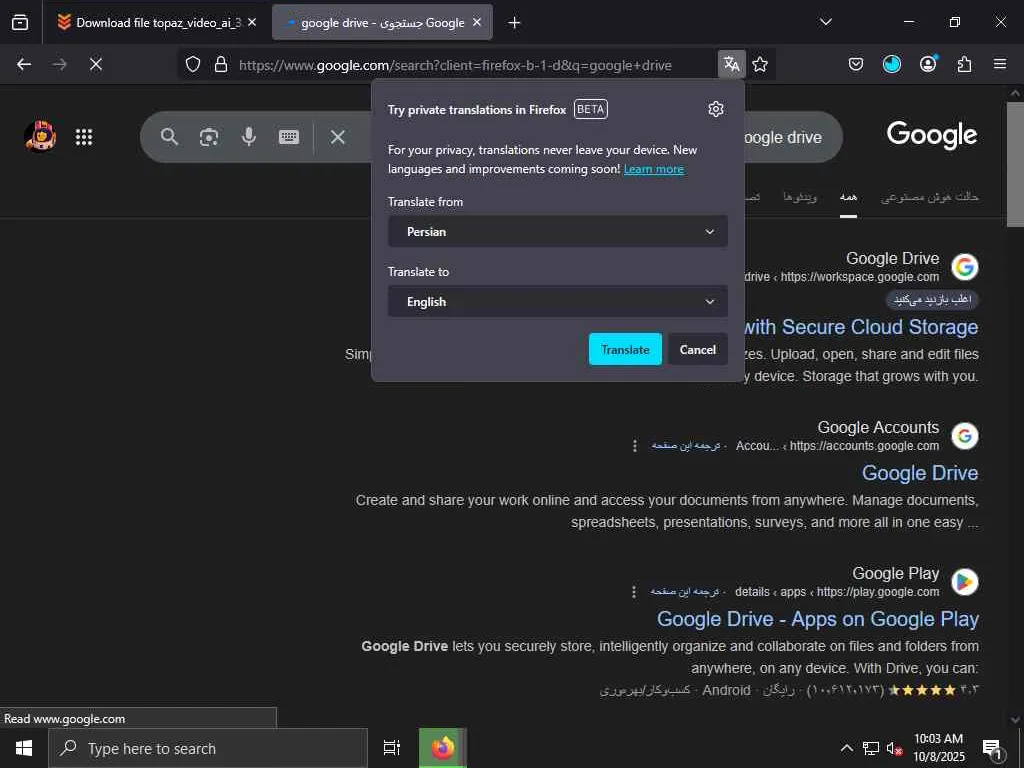
Task: Click ترجمه این صفحه on Google Accounts result
Action: (686, 446)
